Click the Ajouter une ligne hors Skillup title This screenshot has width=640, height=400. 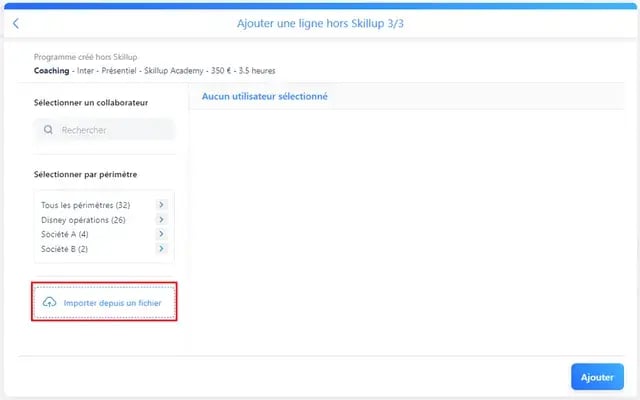(x=320, y=23)
